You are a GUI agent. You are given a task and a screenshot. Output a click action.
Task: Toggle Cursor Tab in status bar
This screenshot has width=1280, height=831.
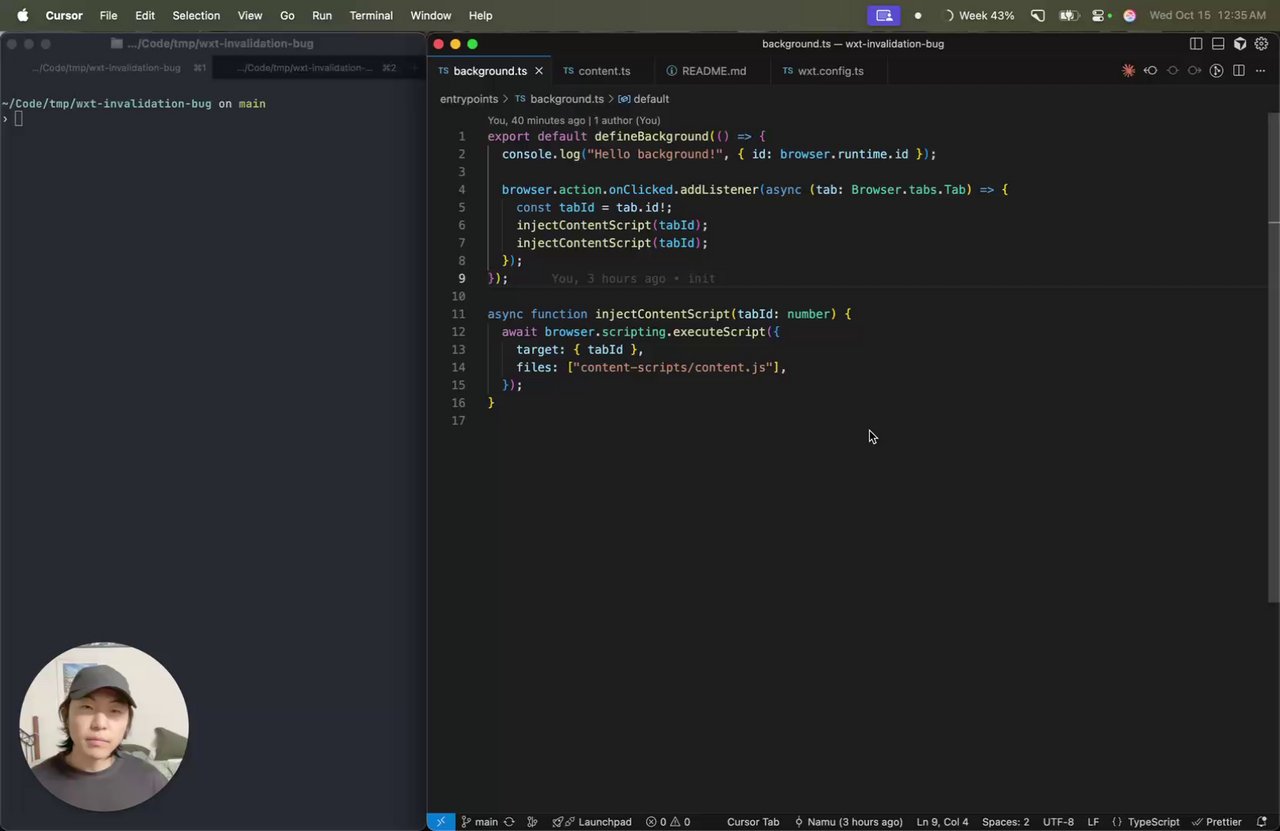tap(752, 822)
